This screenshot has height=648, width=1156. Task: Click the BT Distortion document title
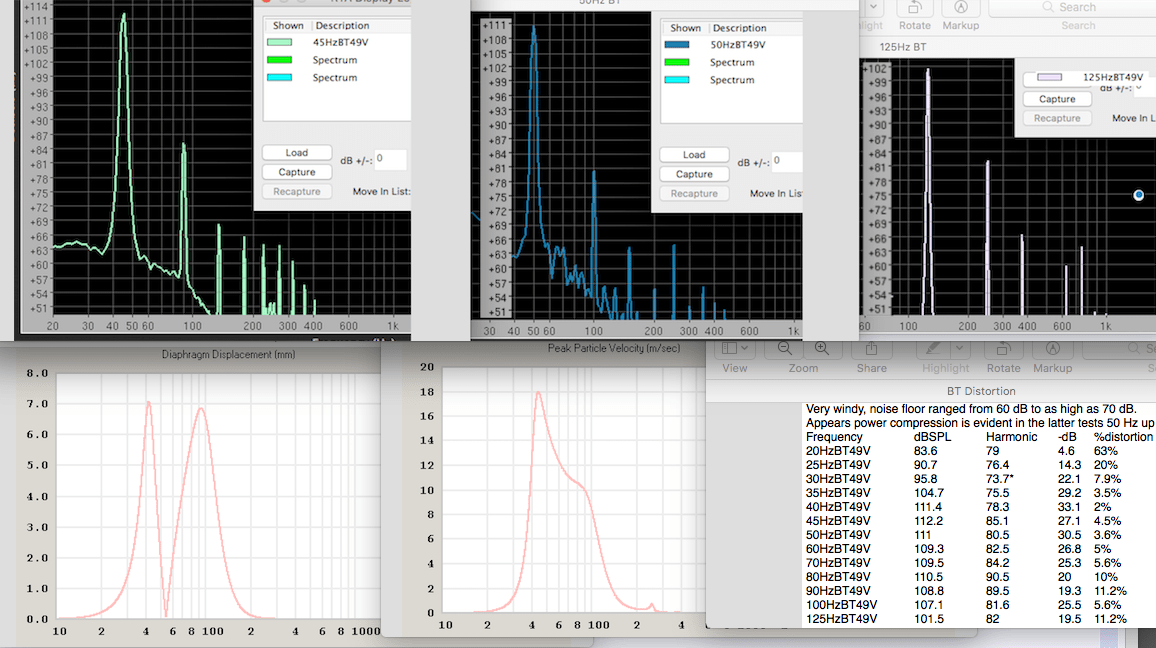tap(981, 391)
